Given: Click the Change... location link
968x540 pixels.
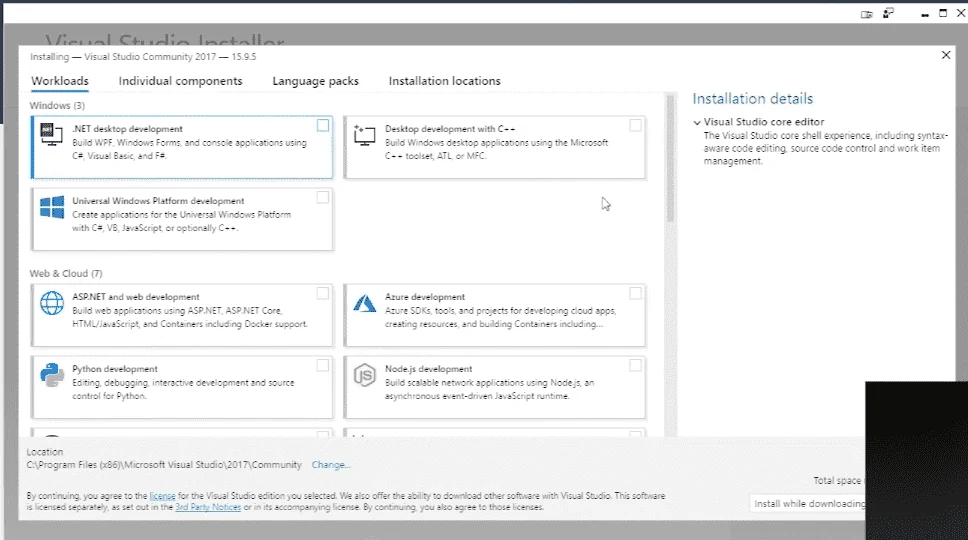Looking at the screenshot, I should [x=331, y=465].
